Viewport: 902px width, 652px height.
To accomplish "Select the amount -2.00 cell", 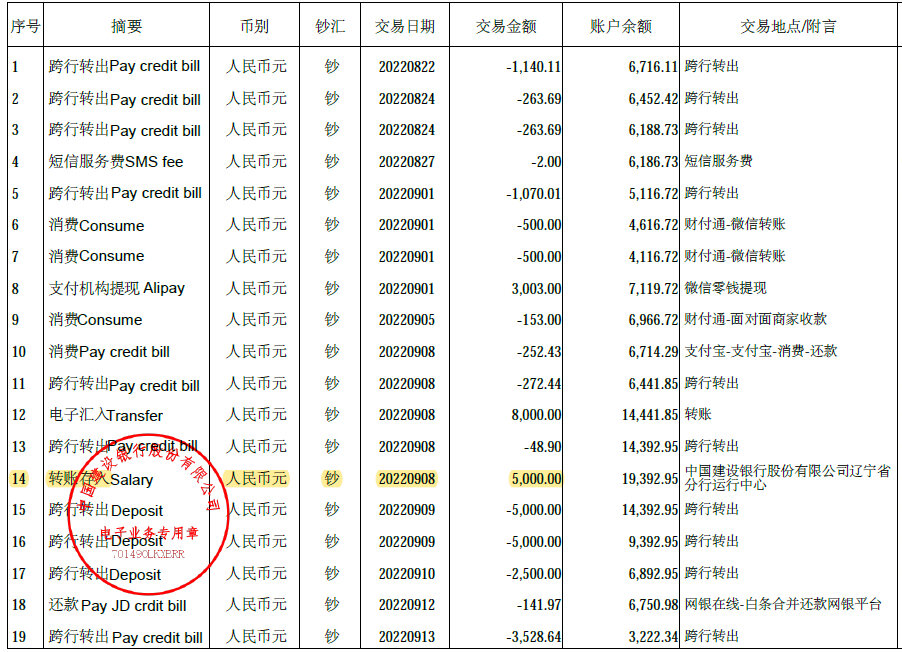I will point(546,162).
